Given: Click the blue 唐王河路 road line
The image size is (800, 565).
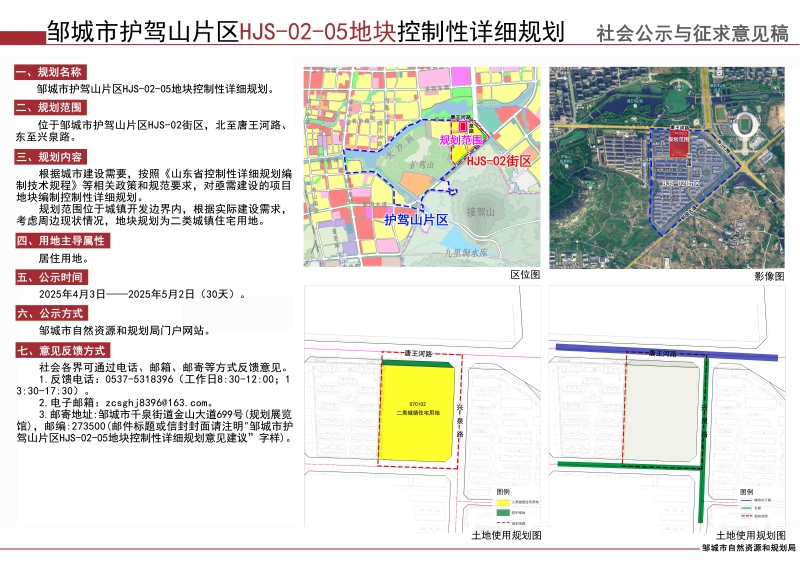Looking at the screenshot, I should pyautogui.click(x=666, y=352).
